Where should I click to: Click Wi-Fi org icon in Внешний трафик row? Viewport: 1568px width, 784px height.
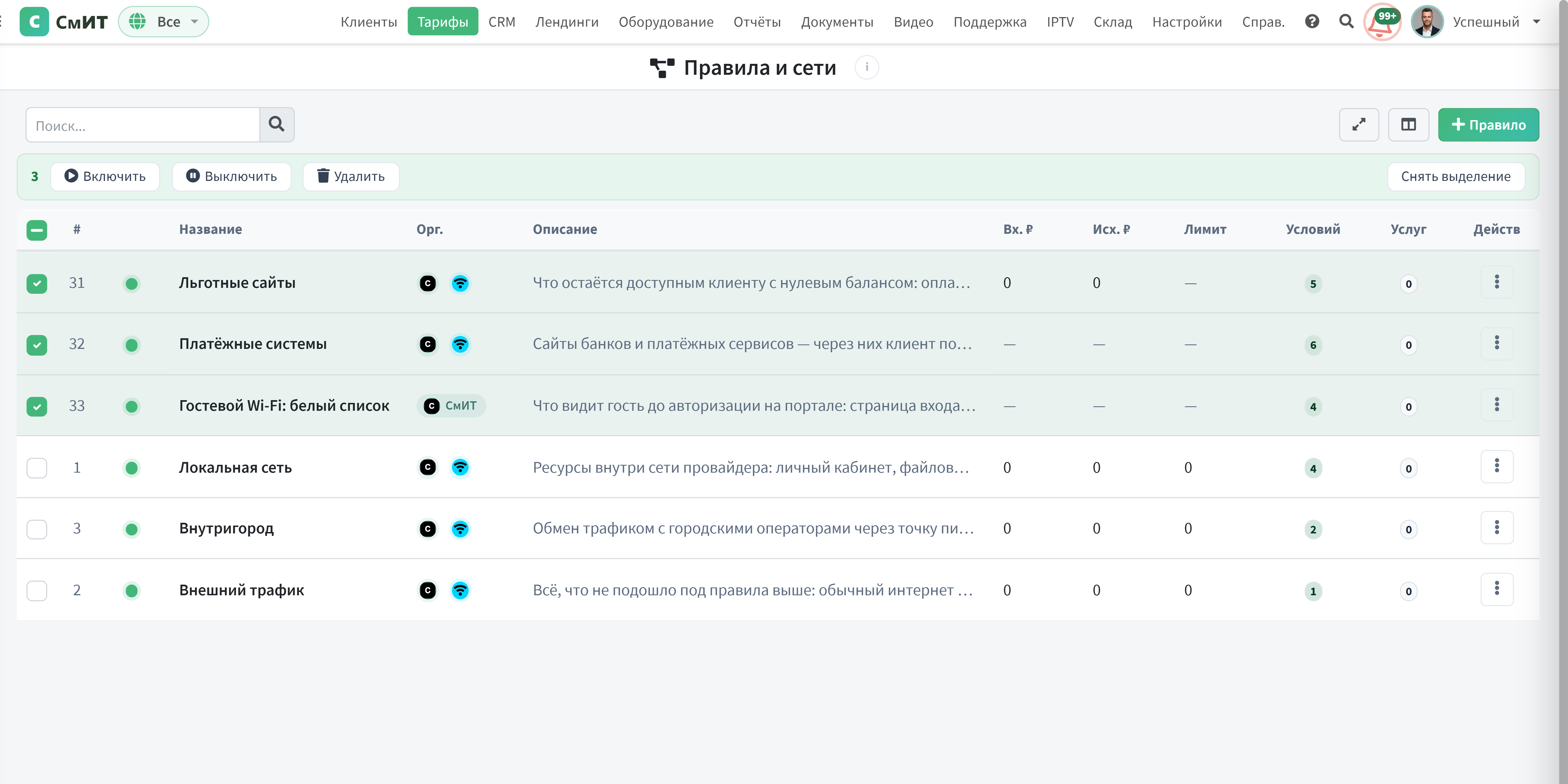pyautogui.click(x=460, y=591)
